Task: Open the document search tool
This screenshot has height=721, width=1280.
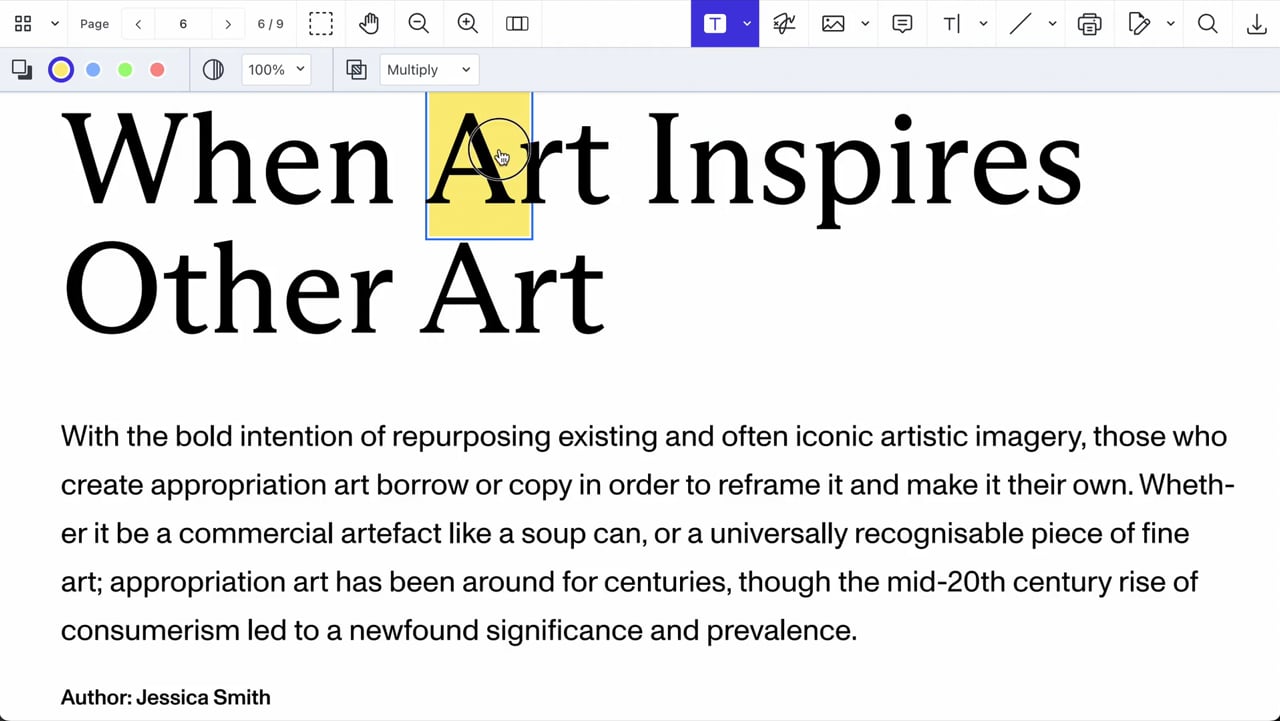Action: pyautogui.click(x=1207, y=24)
